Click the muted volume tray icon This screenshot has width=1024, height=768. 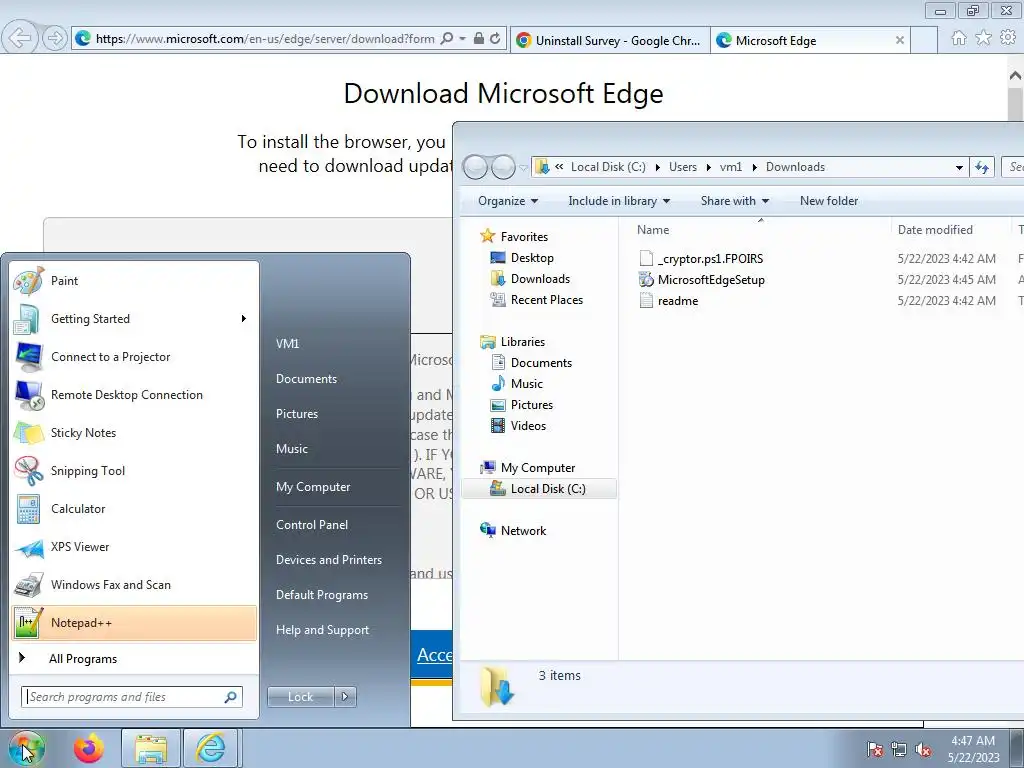923,749
